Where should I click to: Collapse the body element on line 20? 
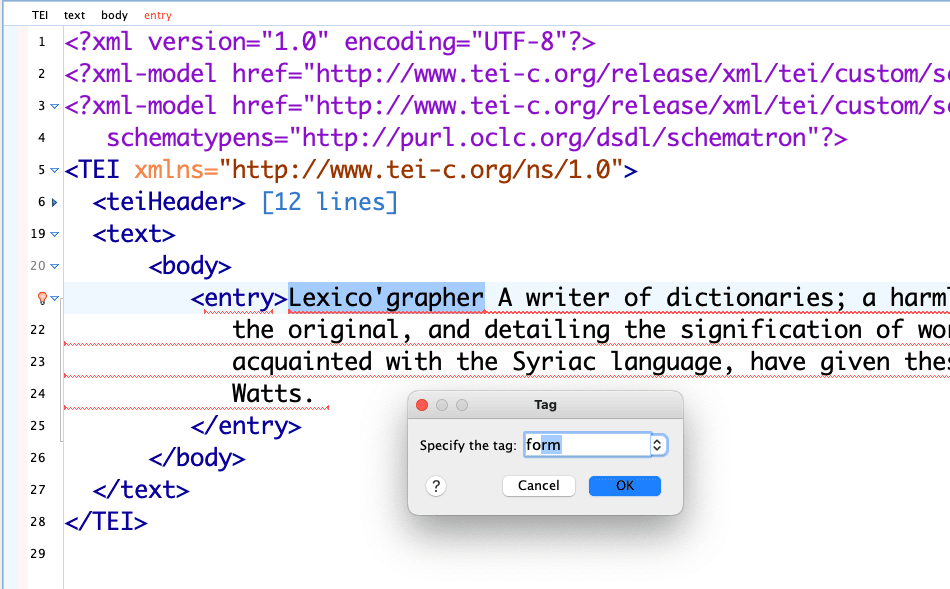(54, 266)
